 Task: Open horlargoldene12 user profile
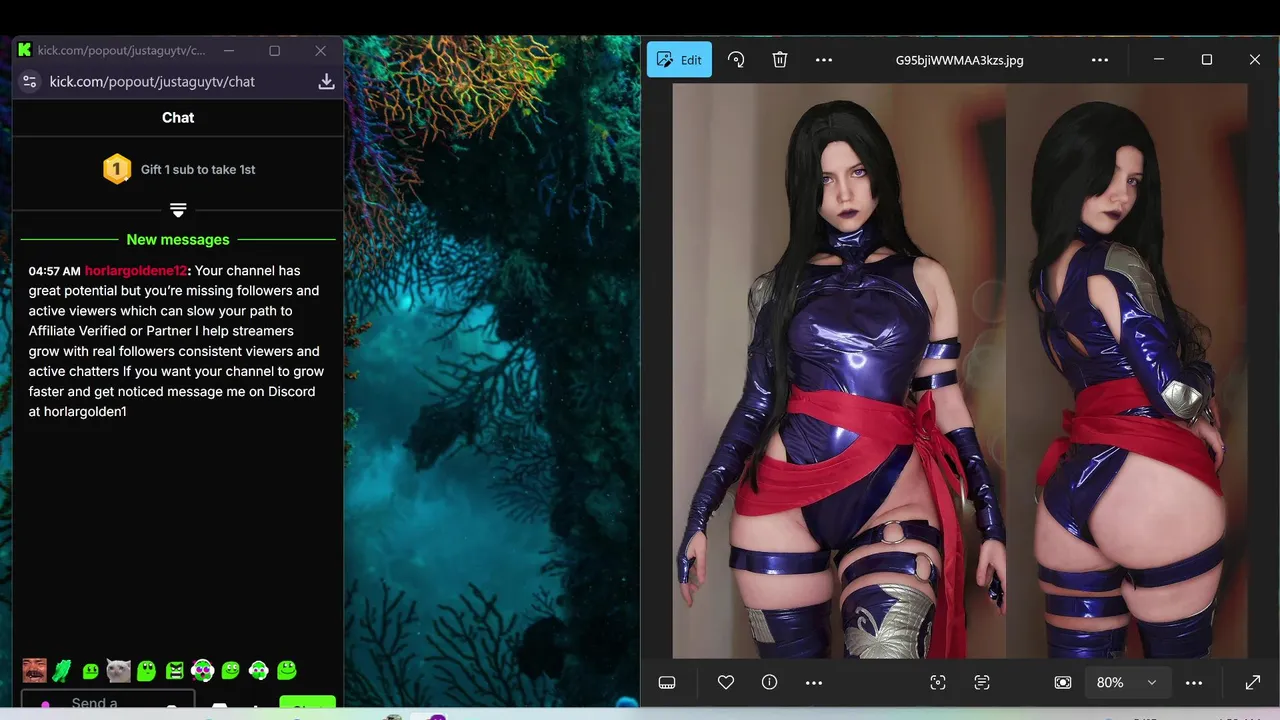tap(136, 271)
